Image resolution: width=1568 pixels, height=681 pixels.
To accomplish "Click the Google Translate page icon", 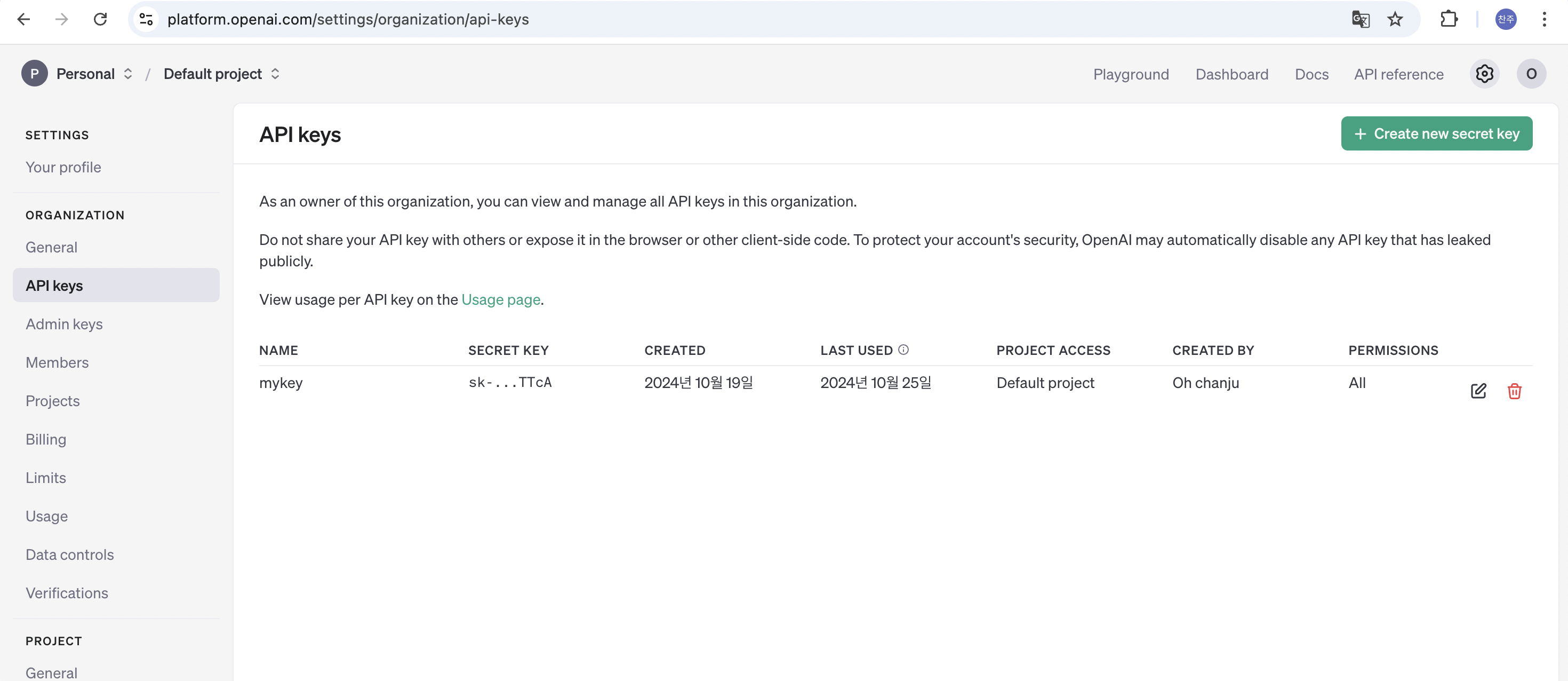I will [x=1360, y=20].
